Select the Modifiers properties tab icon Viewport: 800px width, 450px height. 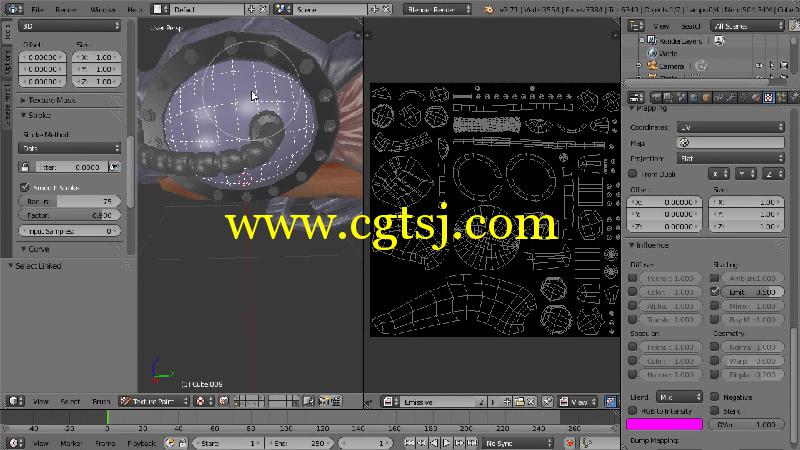[x=731, y=97]
